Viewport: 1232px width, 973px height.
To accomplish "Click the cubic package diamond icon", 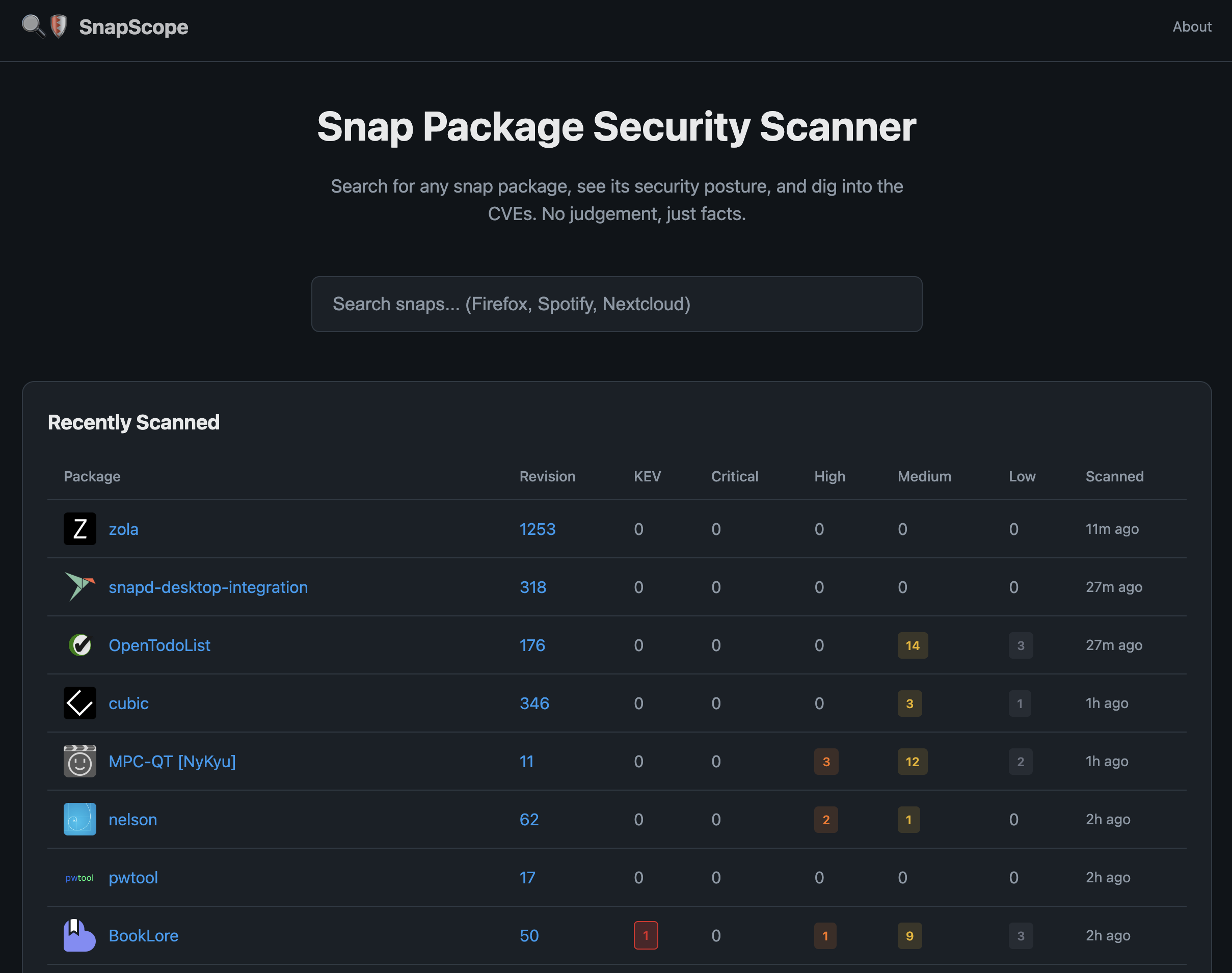I will 80,703.
